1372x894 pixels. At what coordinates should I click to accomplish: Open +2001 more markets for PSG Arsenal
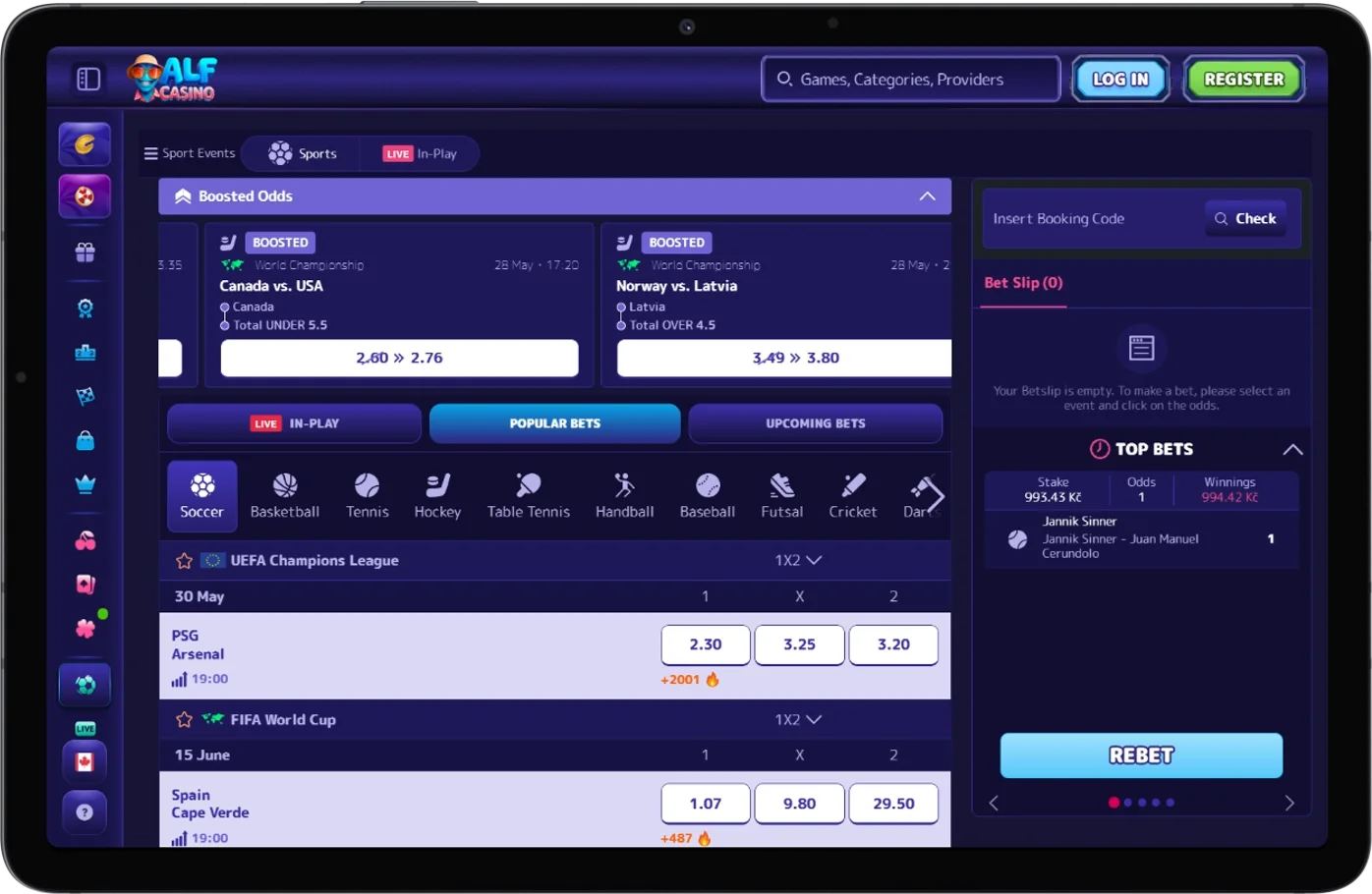tap(690, 680)
